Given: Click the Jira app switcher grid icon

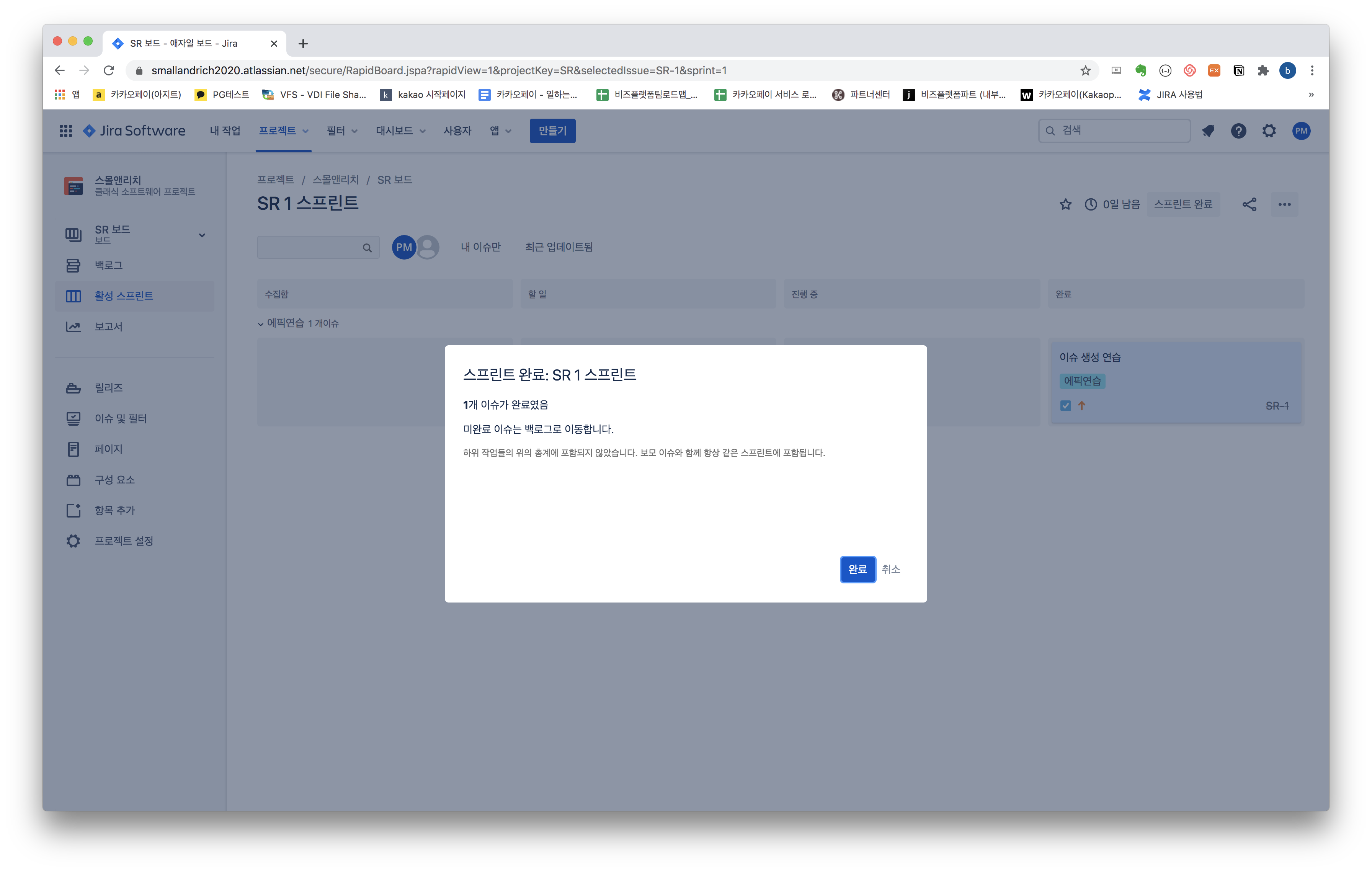Looking at the screenshot, I should (x=65, y=131).
